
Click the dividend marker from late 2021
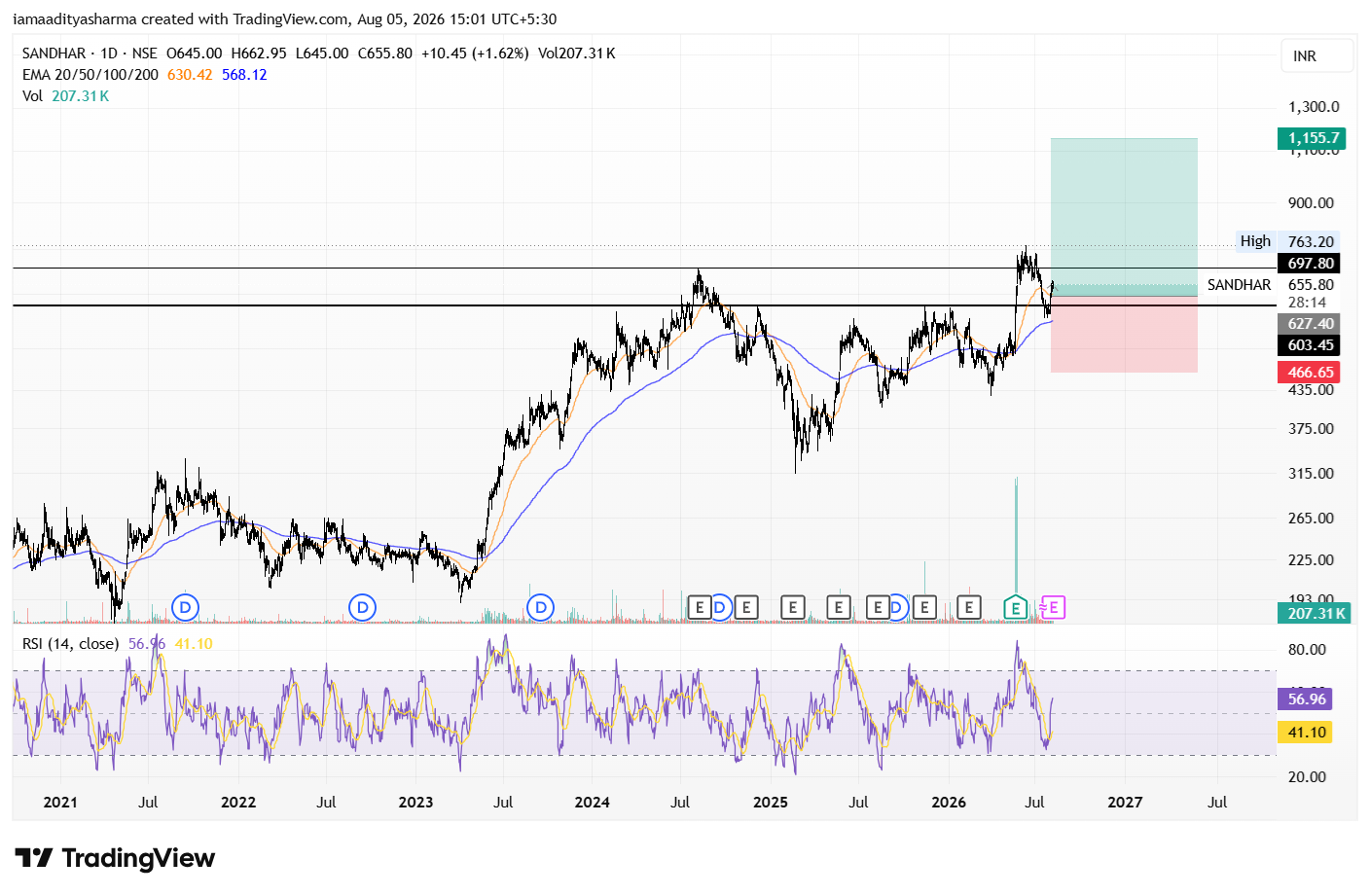click(185, 608)
